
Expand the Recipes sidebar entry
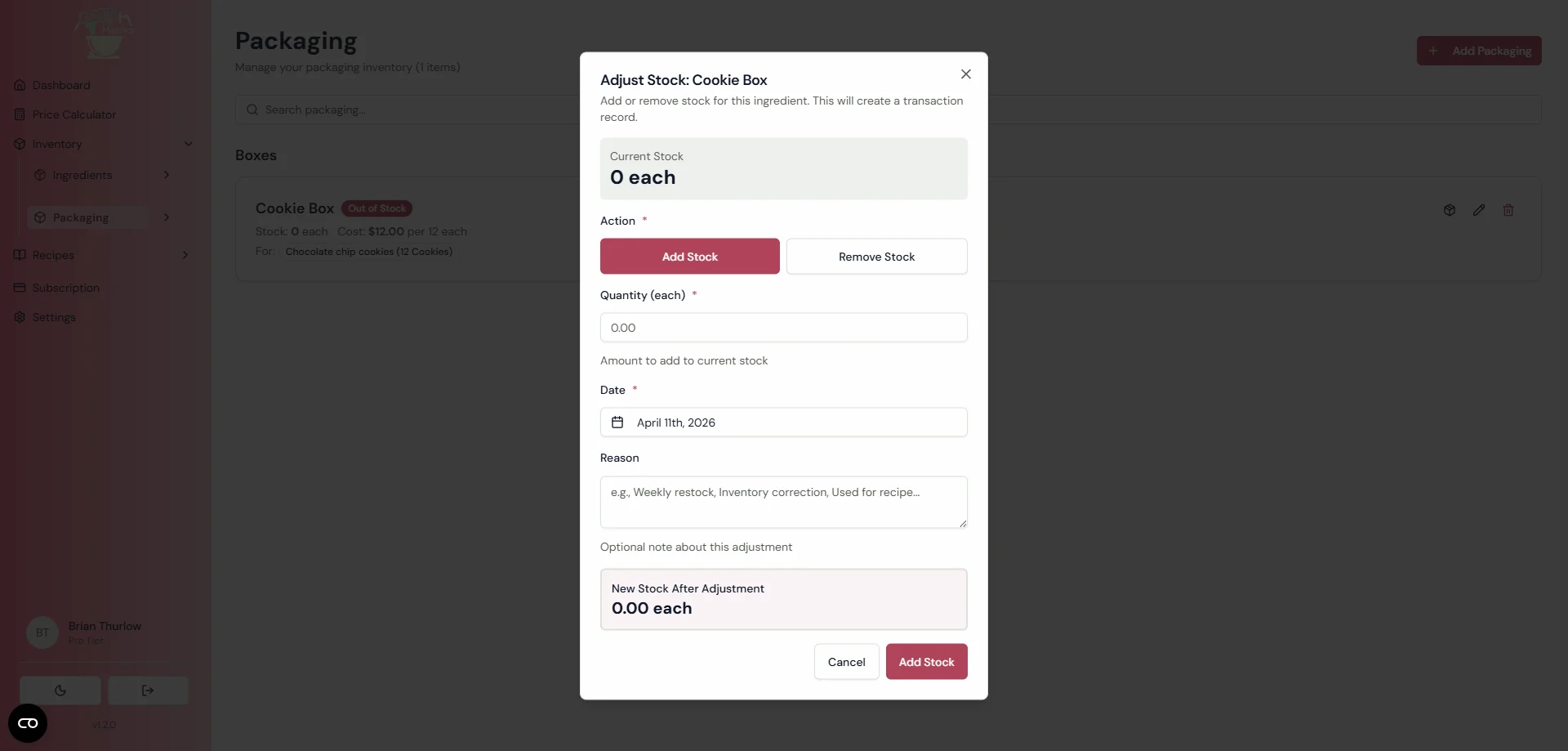coord(185,254)
